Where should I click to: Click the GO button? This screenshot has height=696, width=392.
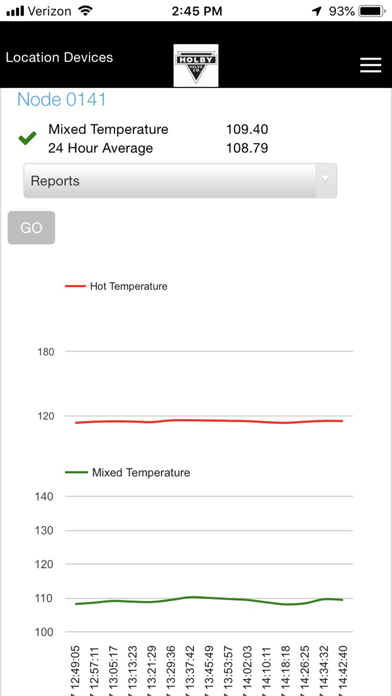32,228
